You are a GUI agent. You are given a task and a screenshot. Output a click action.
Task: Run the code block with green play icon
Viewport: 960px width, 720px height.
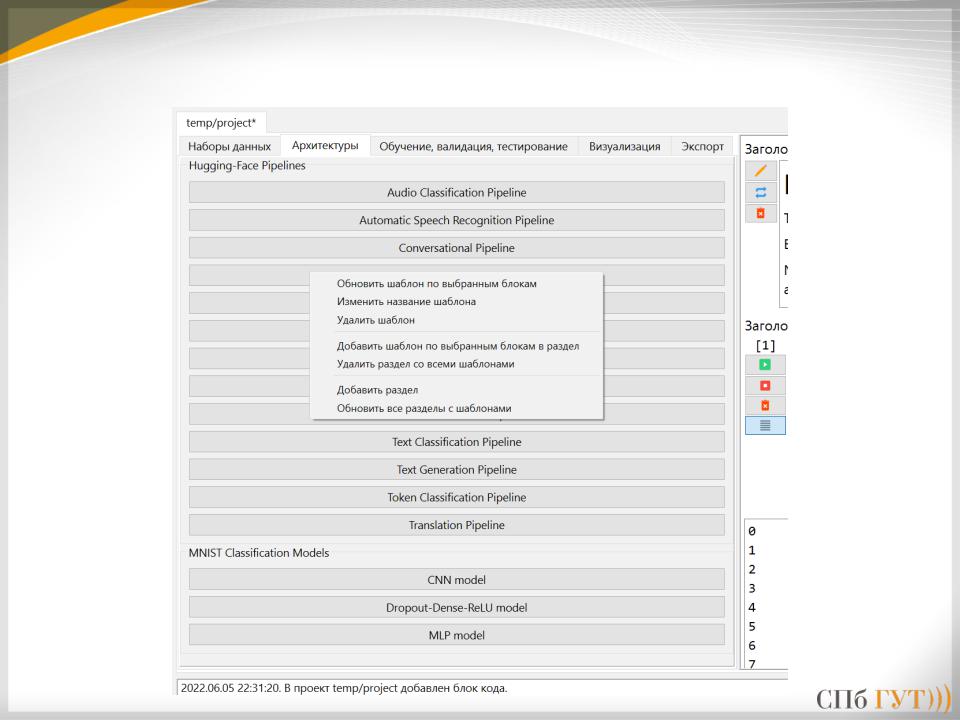tap(765, 364)
